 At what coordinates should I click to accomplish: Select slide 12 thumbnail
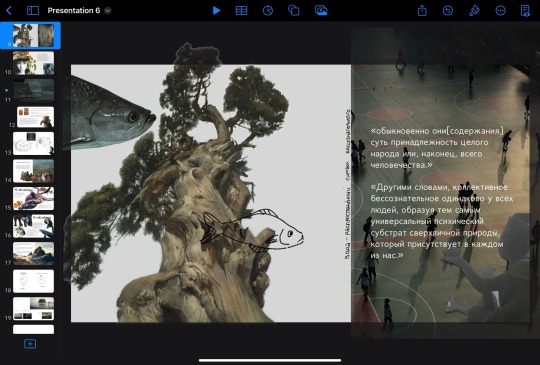point(35,117)
